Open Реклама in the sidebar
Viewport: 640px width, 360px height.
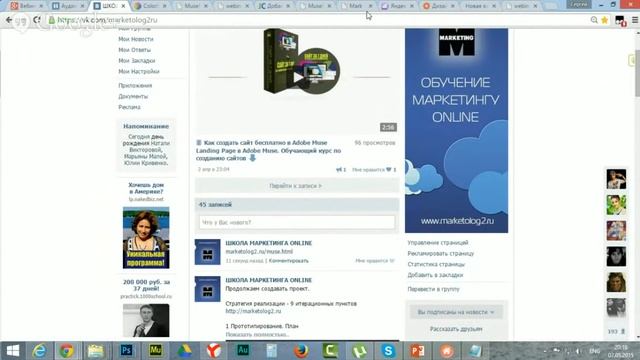click(x=129, y=107)
